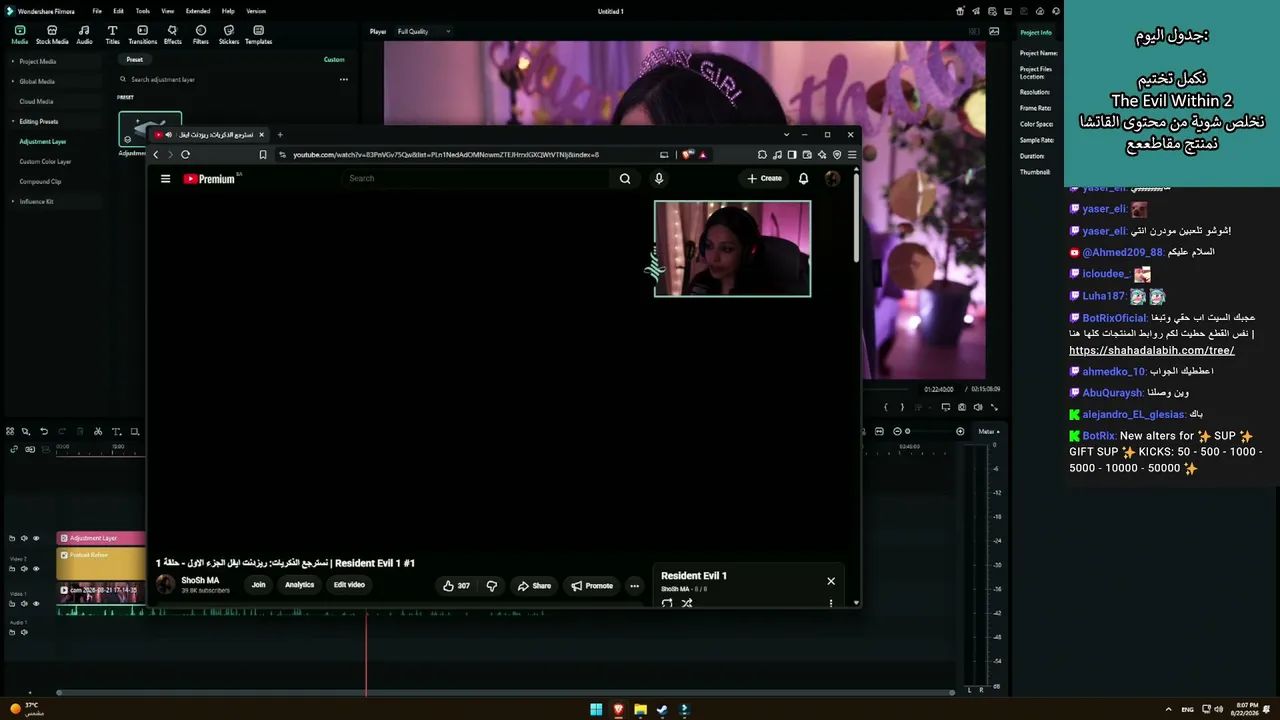Zoom out the timeline with minus icon
Viewport: 1280px width, 720px height.
(897, 432)
